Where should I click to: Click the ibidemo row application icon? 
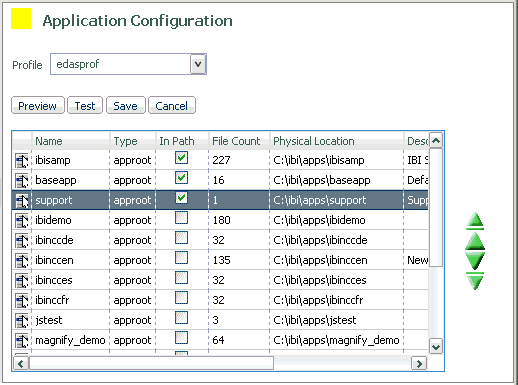[x=22, y=220]
